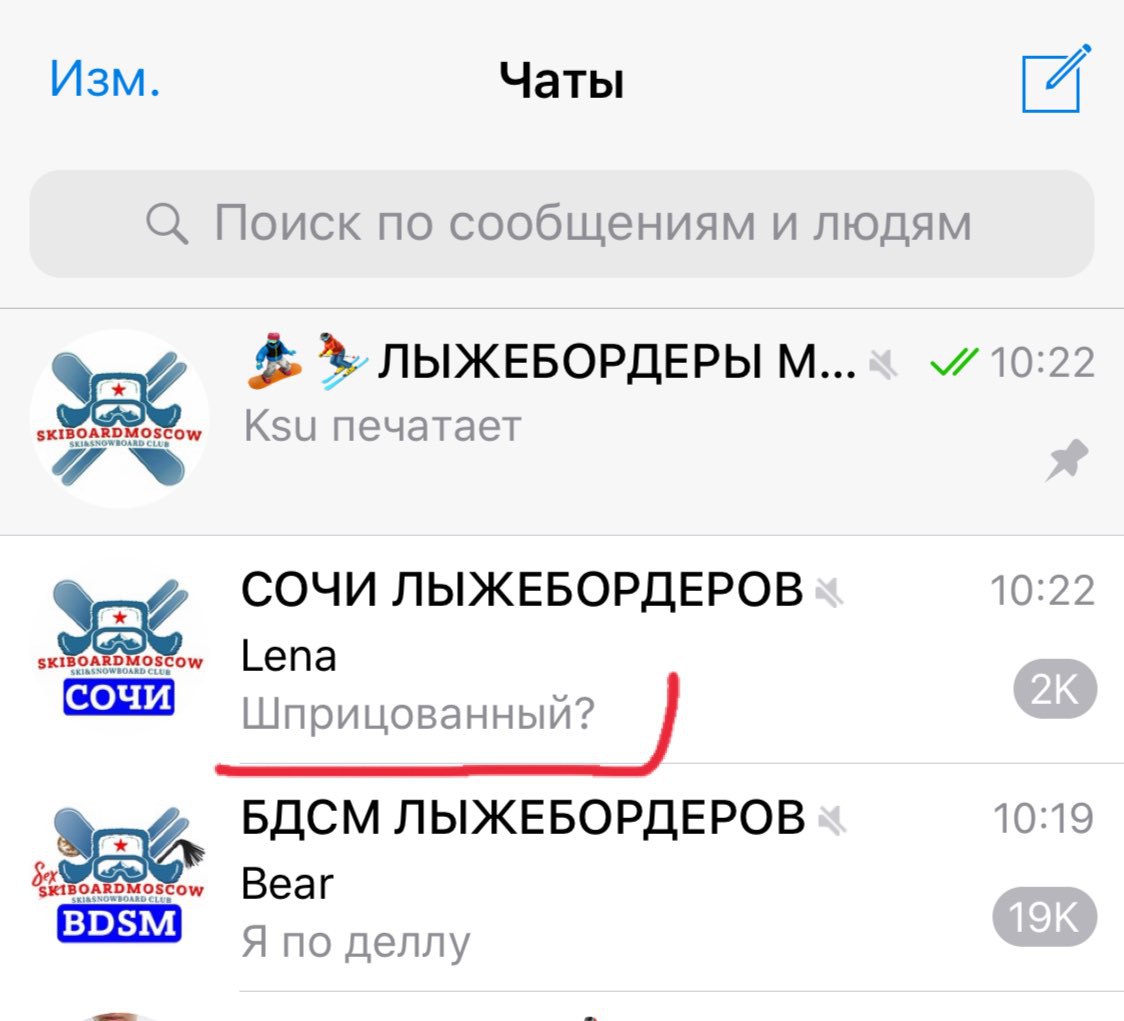Open the СОЧИ group avatar

pyautogui.click(x=119, y=647)
